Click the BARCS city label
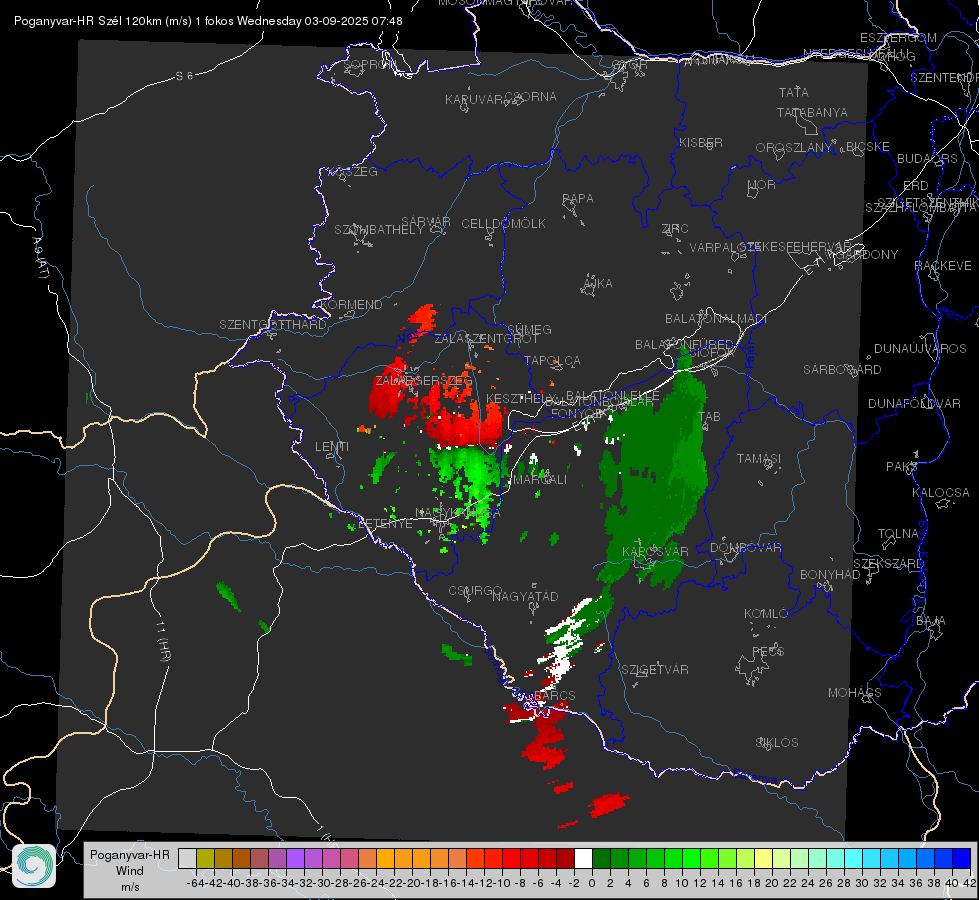 point(554,695)
